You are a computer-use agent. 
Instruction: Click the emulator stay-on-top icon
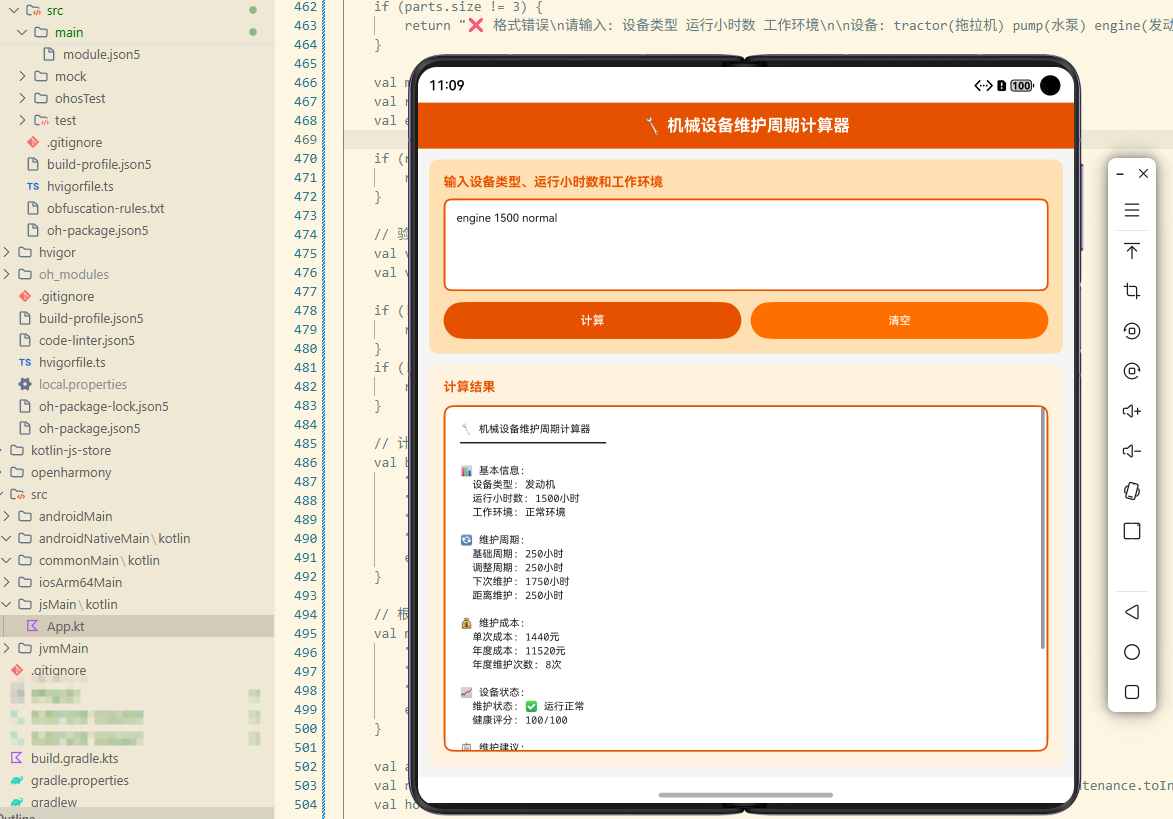coord(1132,251)
